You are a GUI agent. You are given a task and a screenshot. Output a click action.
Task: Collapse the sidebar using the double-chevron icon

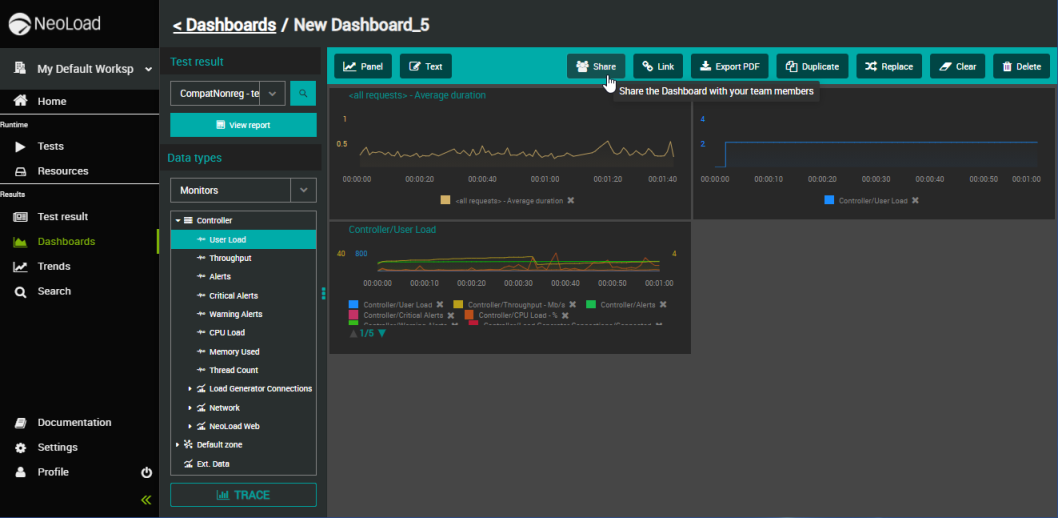click(146, 499)
